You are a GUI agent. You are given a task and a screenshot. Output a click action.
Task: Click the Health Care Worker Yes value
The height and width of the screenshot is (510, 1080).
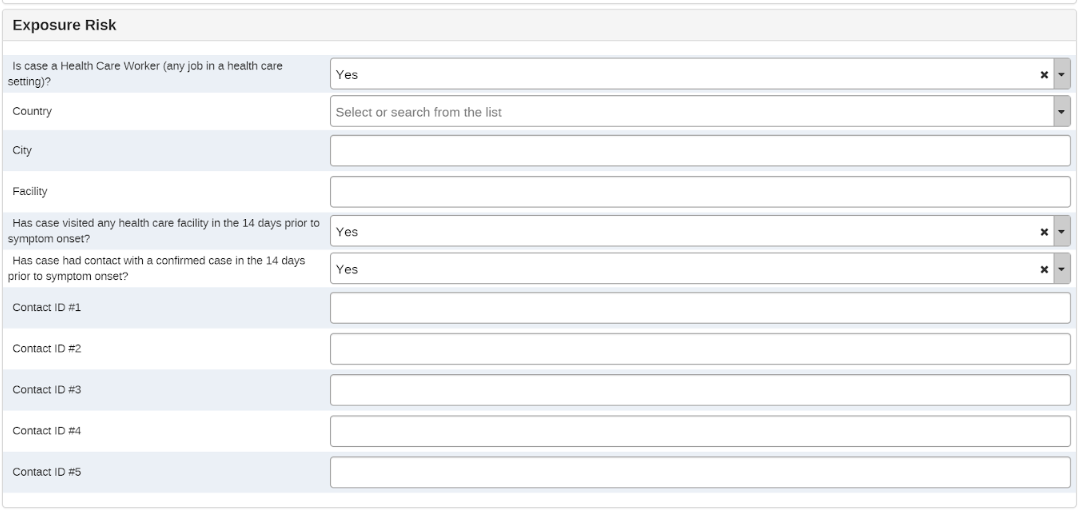(346, 74)
